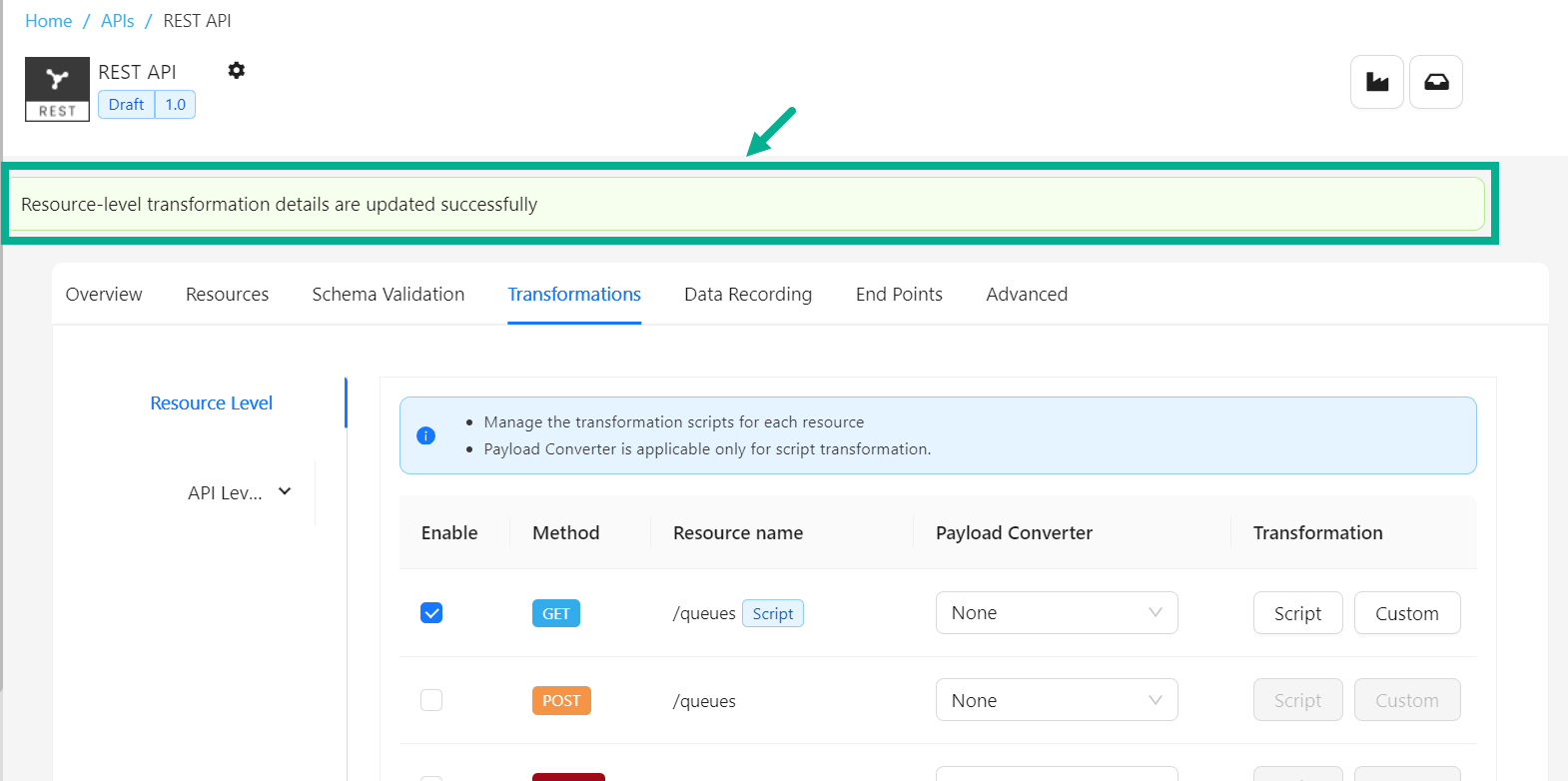Click the blue info icon in notice

(x=425, y=435)
